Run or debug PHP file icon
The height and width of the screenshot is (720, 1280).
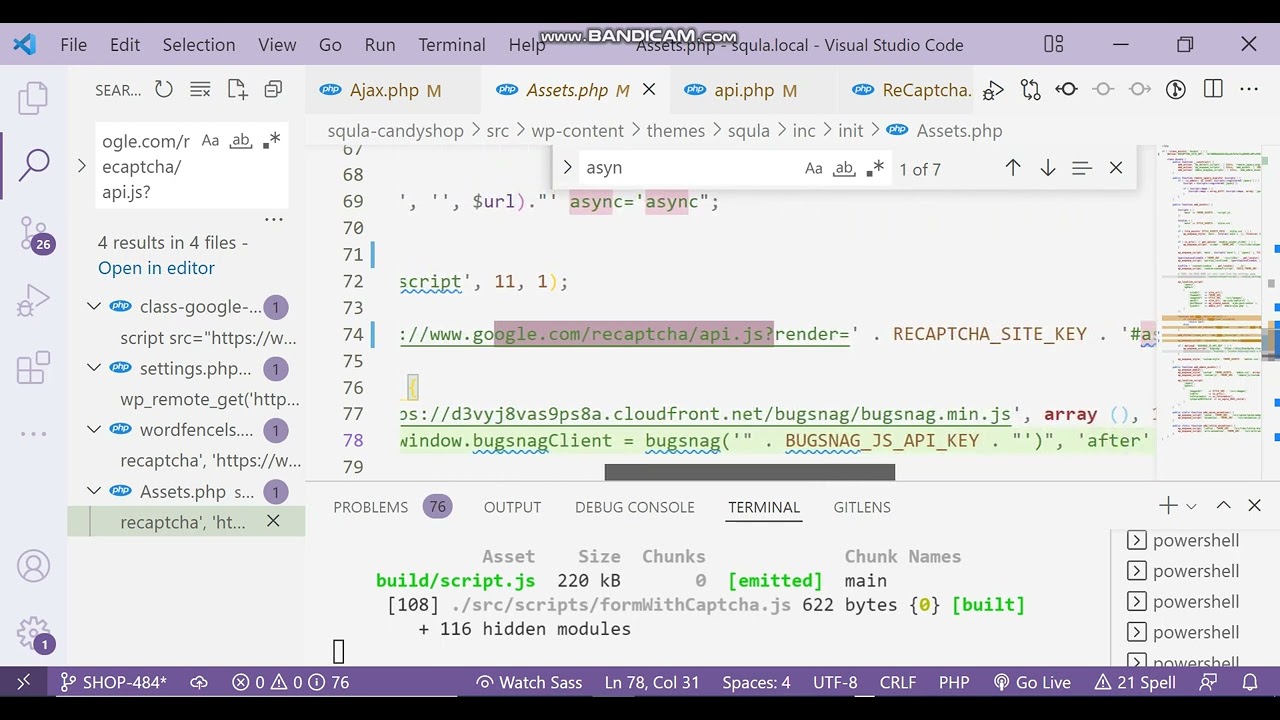[x=993, y=90]
